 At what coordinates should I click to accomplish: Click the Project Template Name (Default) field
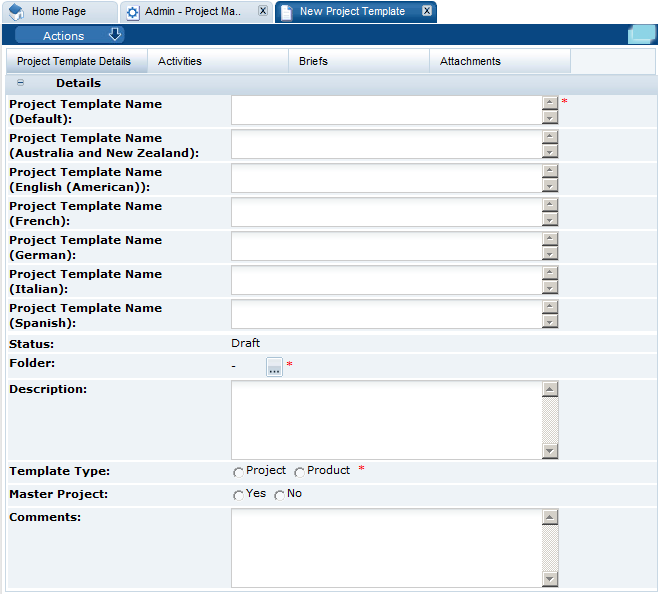[x=386, y=110]
